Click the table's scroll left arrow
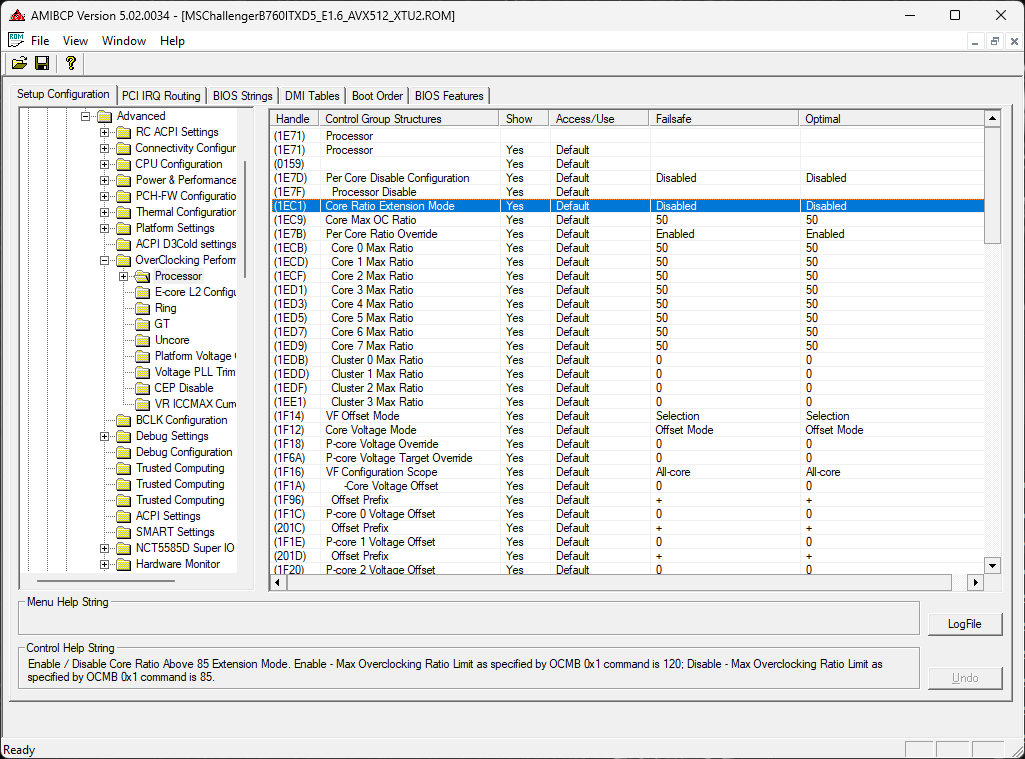Screen dimensions: 1025x759 pyautogui.click(x=278, y=582)
